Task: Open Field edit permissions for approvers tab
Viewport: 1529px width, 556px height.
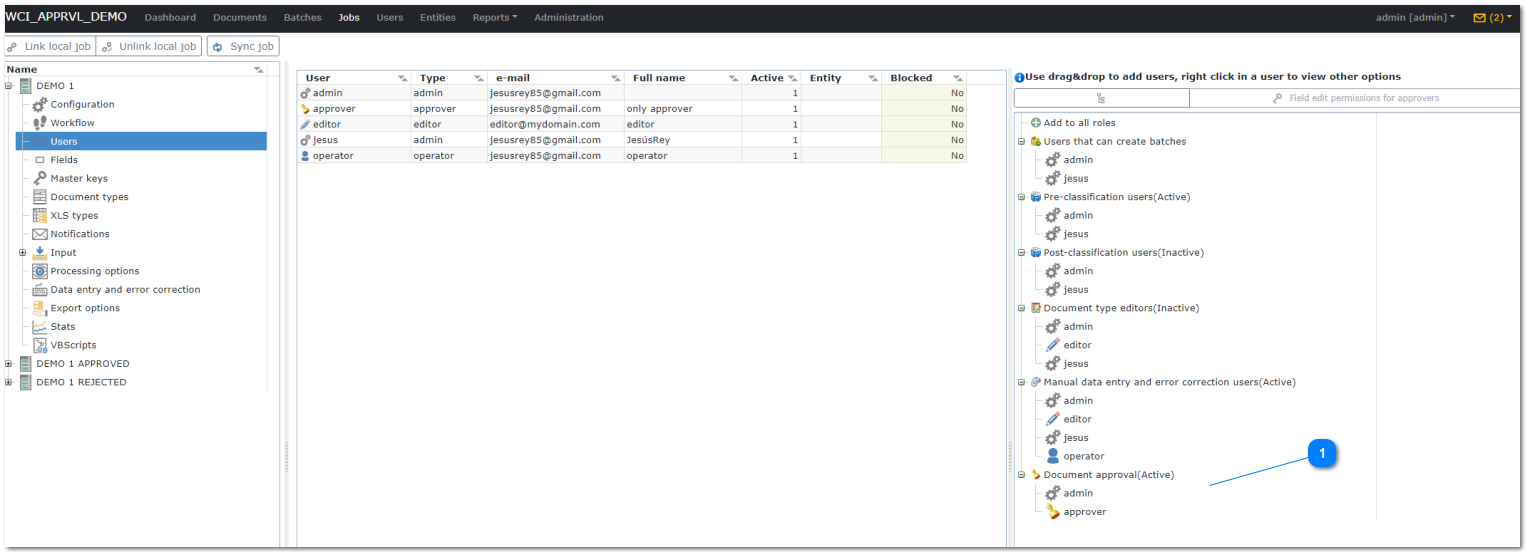Action: pos(1354,98)
